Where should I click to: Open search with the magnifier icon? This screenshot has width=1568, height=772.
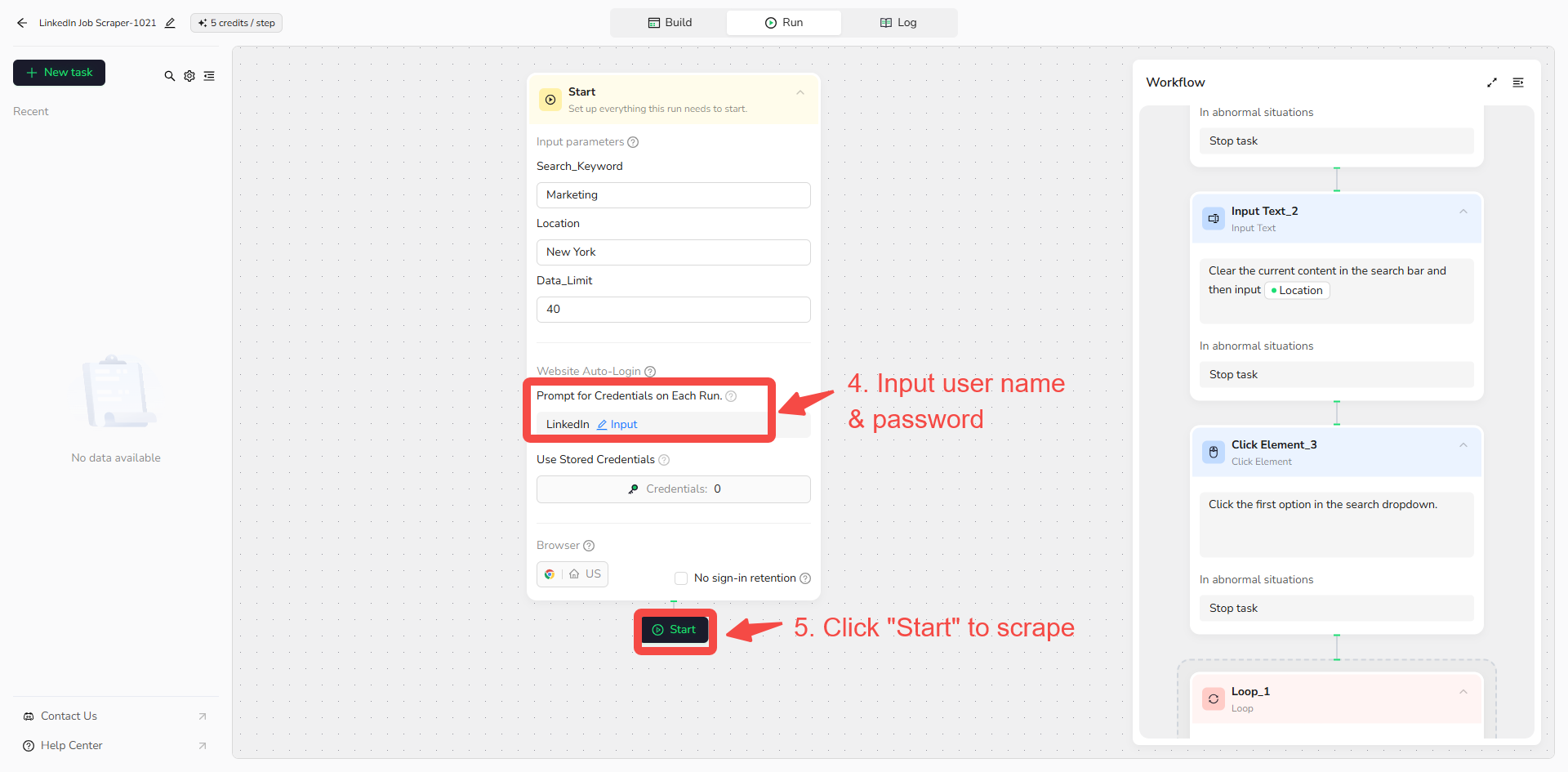[170, 76]
